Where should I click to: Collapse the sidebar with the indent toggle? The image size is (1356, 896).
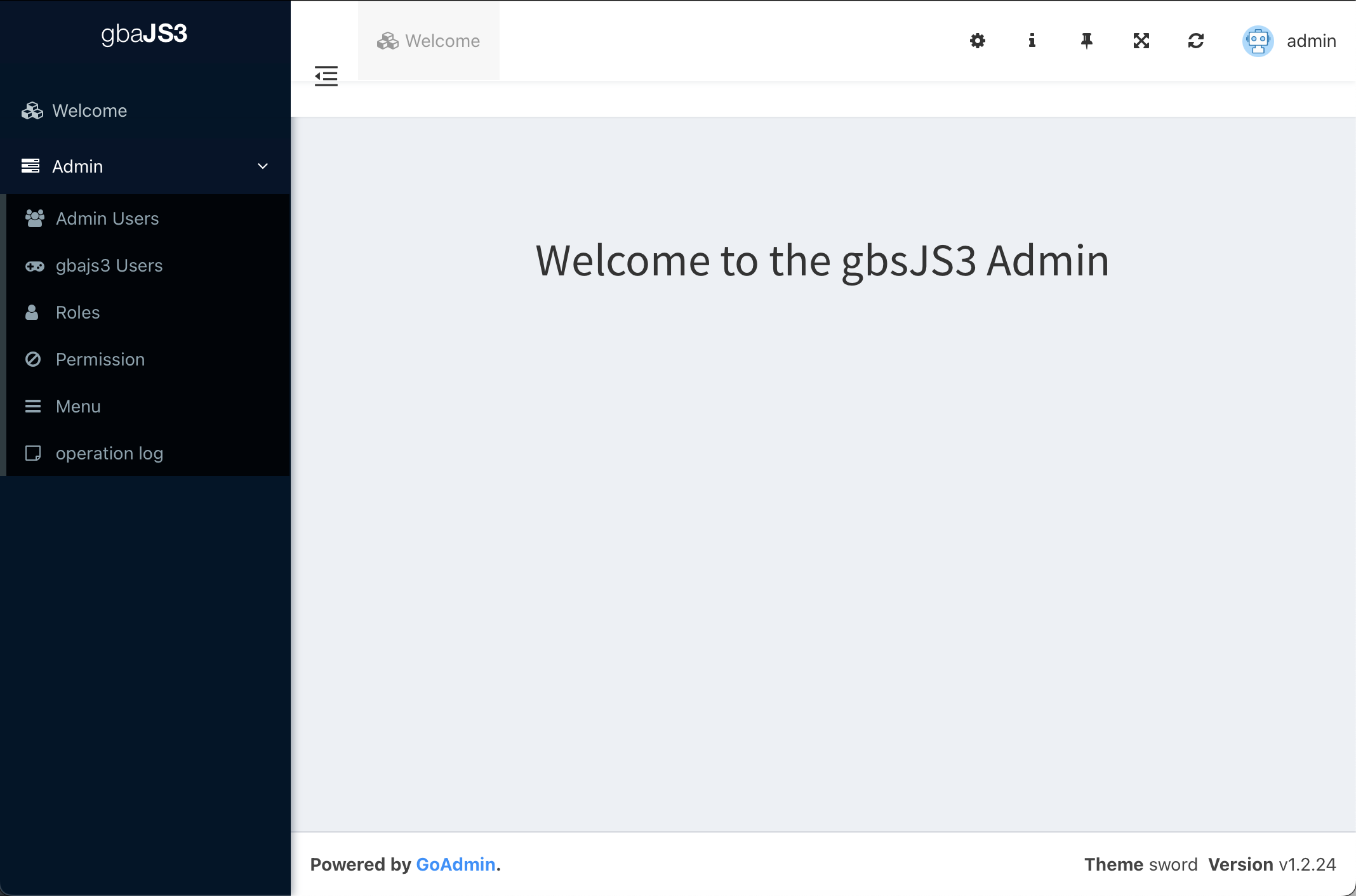326,76
